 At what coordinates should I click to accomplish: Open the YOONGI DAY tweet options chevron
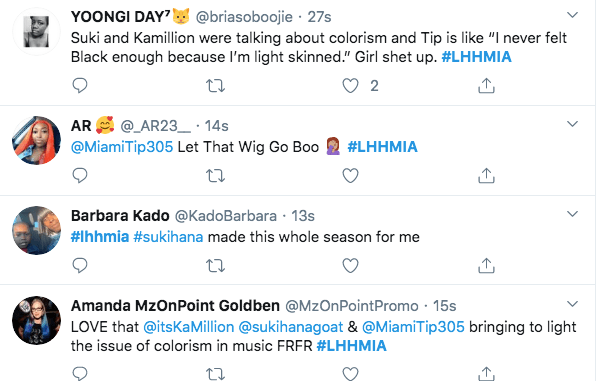click(x=572, y=15)
